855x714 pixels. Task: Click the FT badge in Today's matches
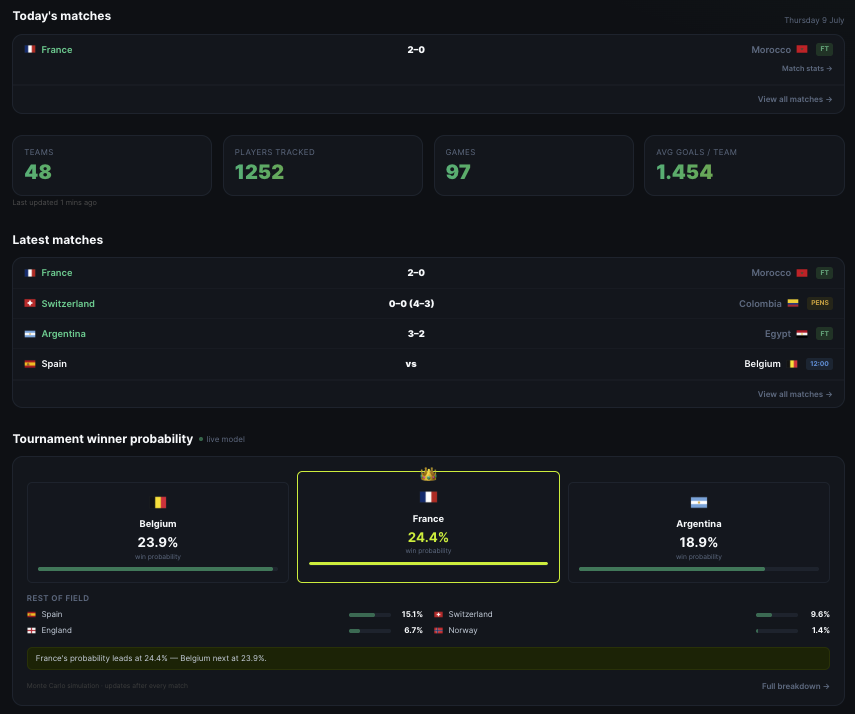click(x=824, y=49)
